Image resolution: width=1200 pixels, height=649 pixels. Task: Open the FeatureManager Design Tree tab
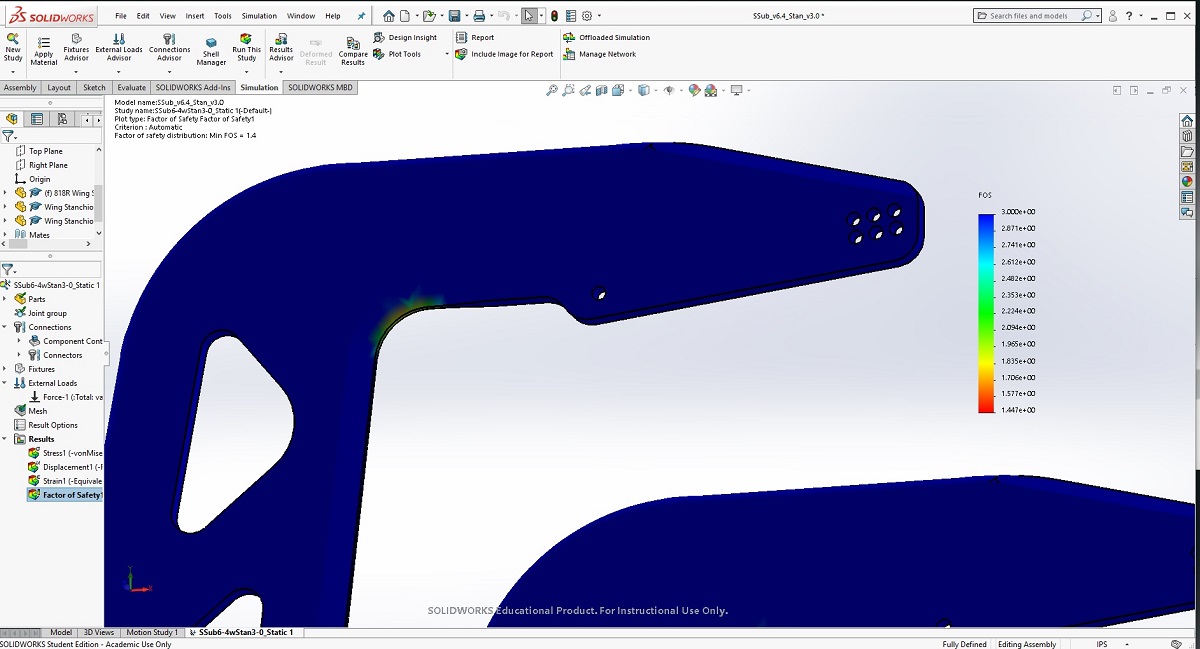[x=12, y=119]
